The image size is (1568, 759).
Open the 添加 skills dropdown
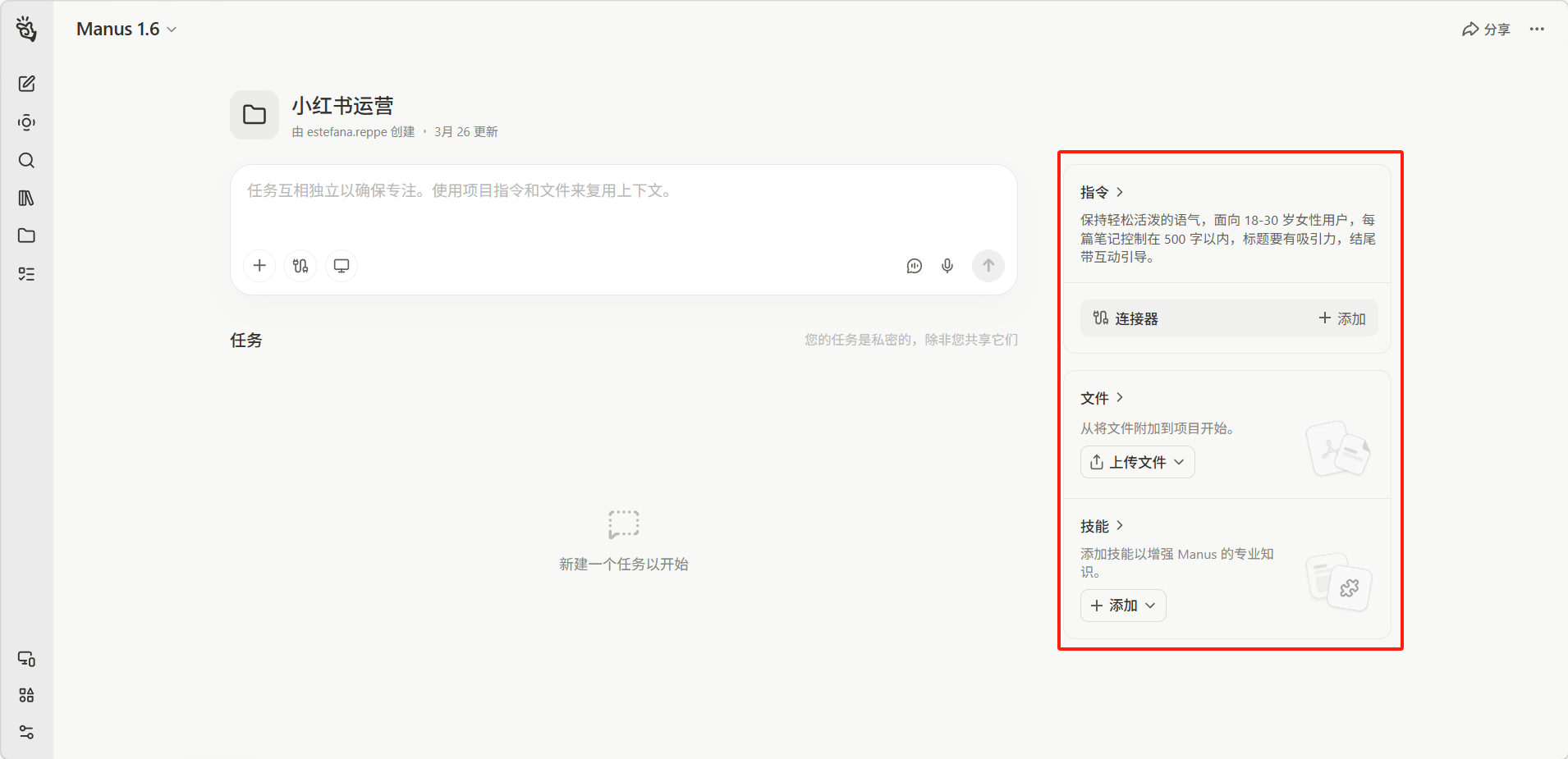click(x=1122, y=606)
